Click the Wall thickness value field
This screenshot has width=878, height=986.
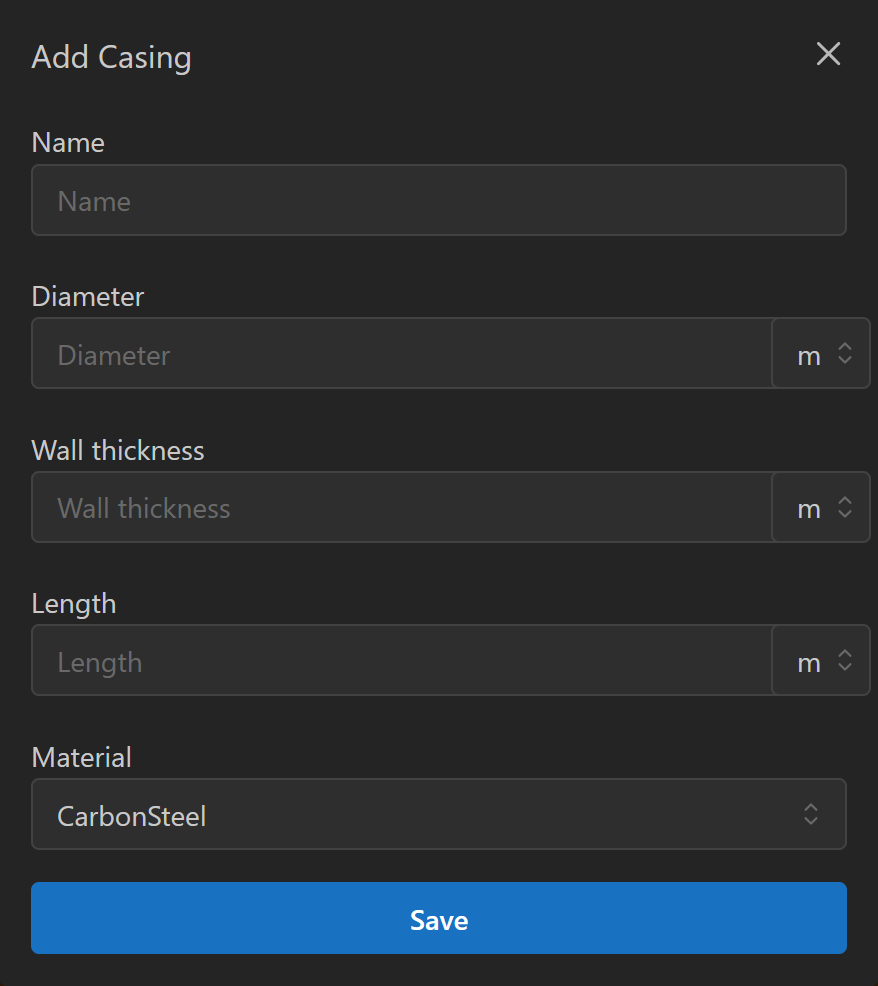click(x=400, y=507)
